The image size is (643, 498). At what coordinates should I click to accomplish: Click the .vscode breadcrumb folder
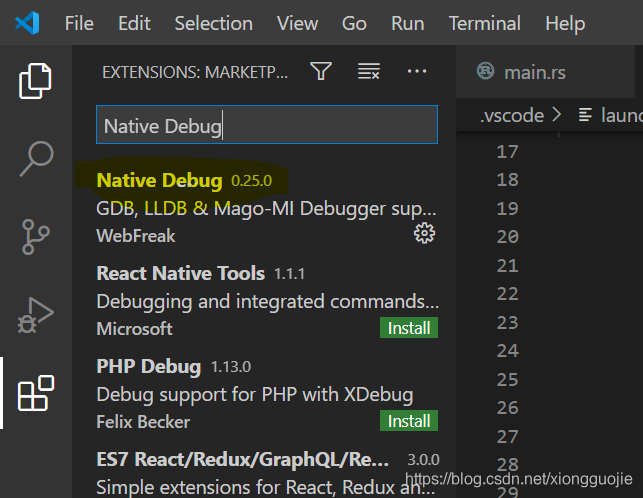512,115
